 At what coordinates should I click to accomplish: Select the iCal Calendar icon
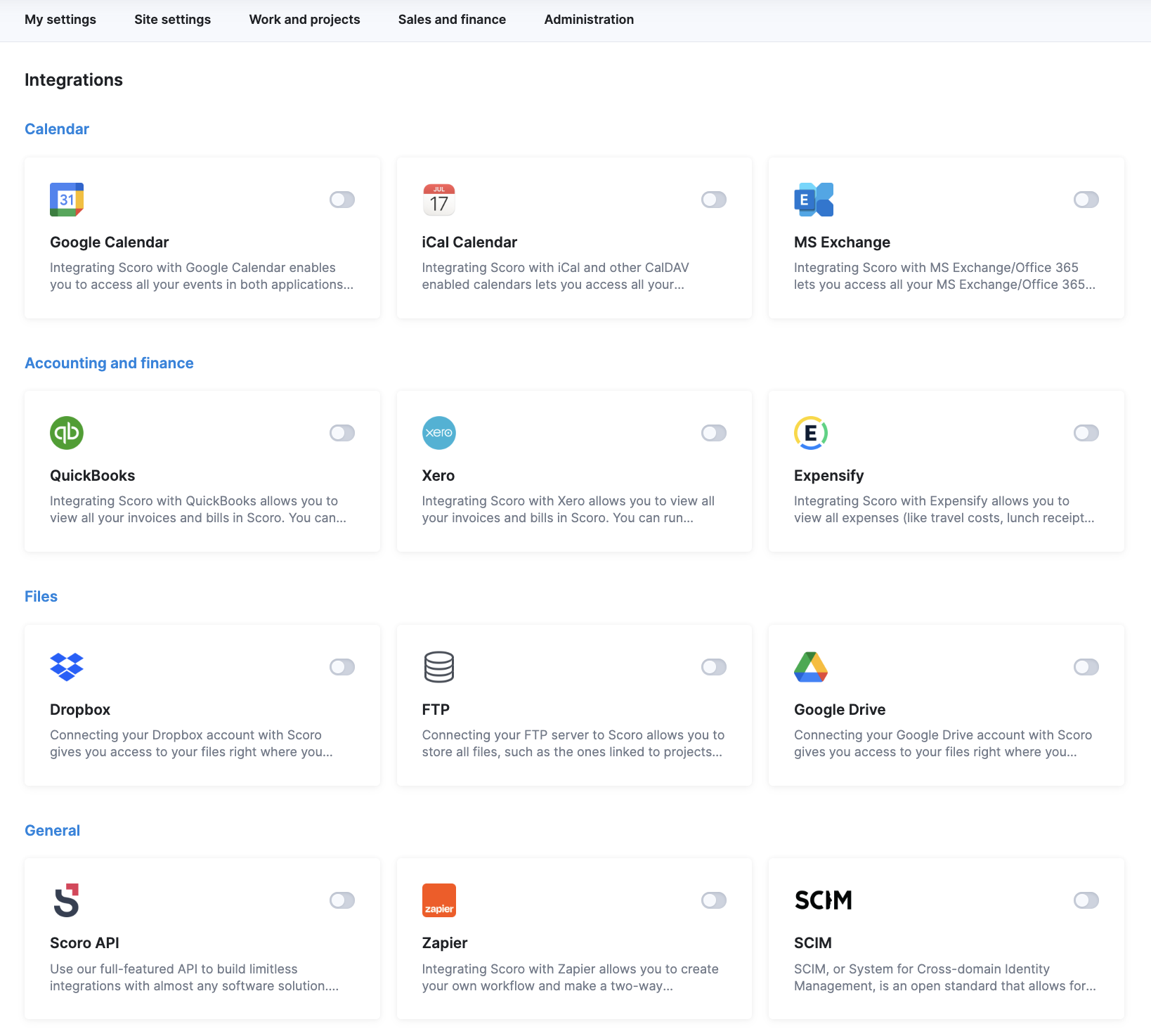(x=438, y=200)
